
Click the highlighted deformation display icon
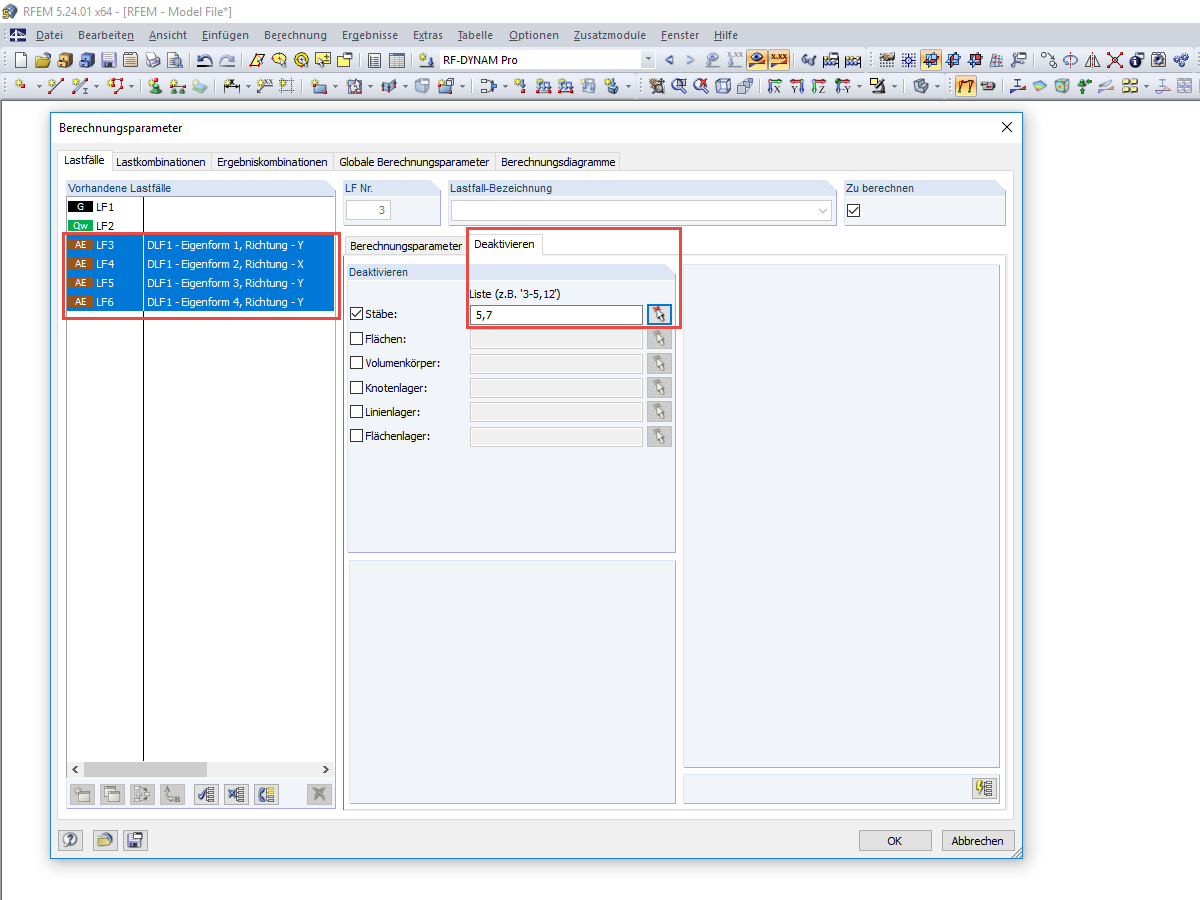click(x=966, y=86)
